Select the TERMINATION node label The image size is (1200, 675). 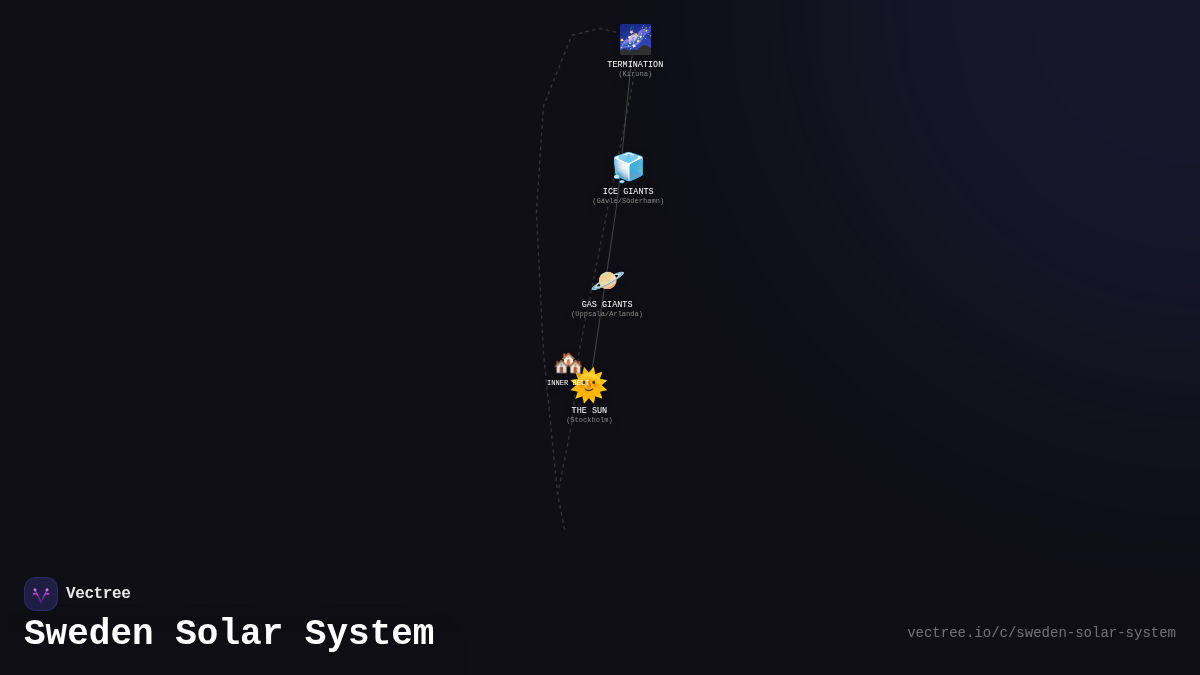tap(635, 64)
